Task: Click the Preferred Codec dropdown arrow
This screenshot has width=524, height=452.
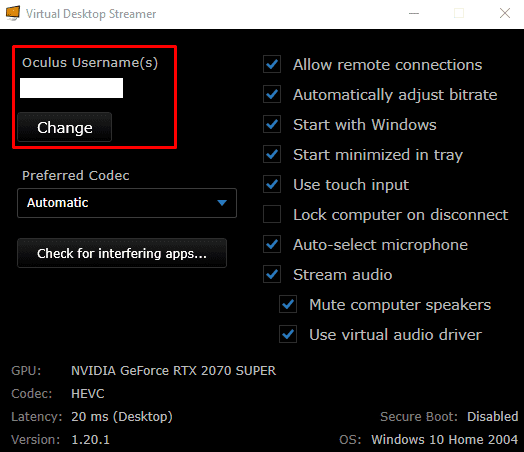Action: 222,202
